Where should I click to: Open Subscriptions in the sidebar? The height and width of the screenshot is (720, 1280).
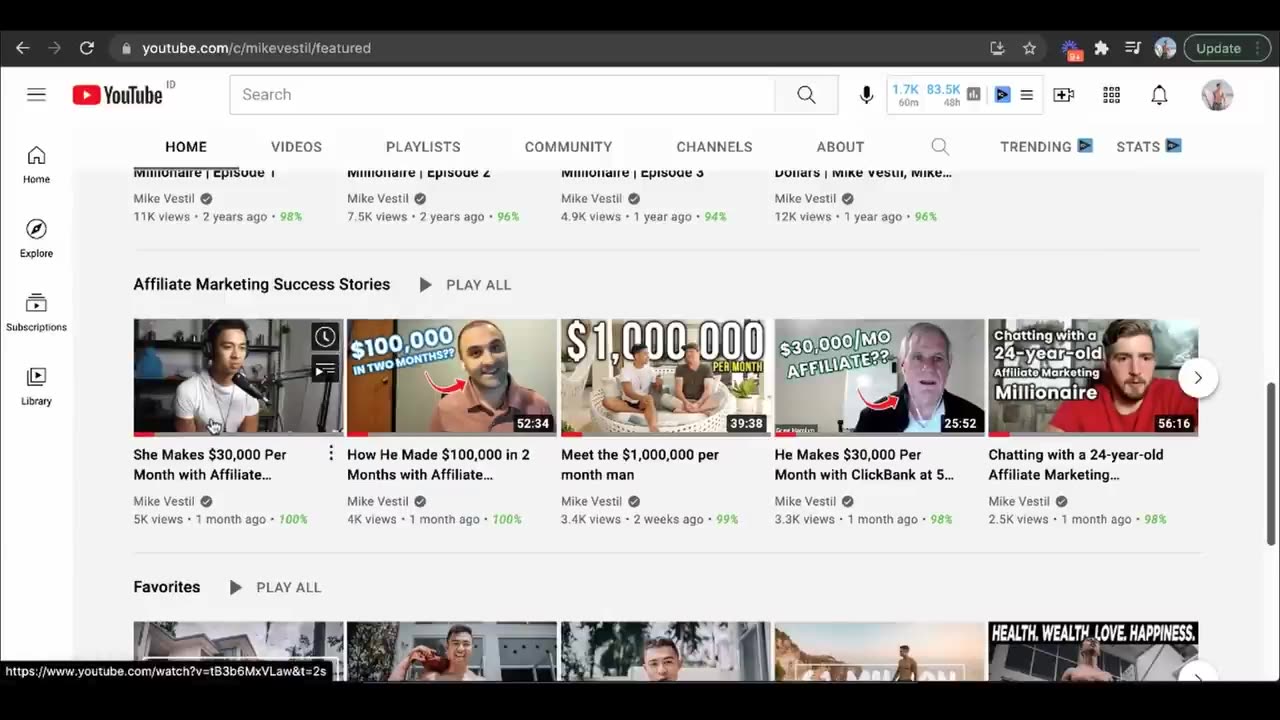pyautogui.click(x=36, y=313)
